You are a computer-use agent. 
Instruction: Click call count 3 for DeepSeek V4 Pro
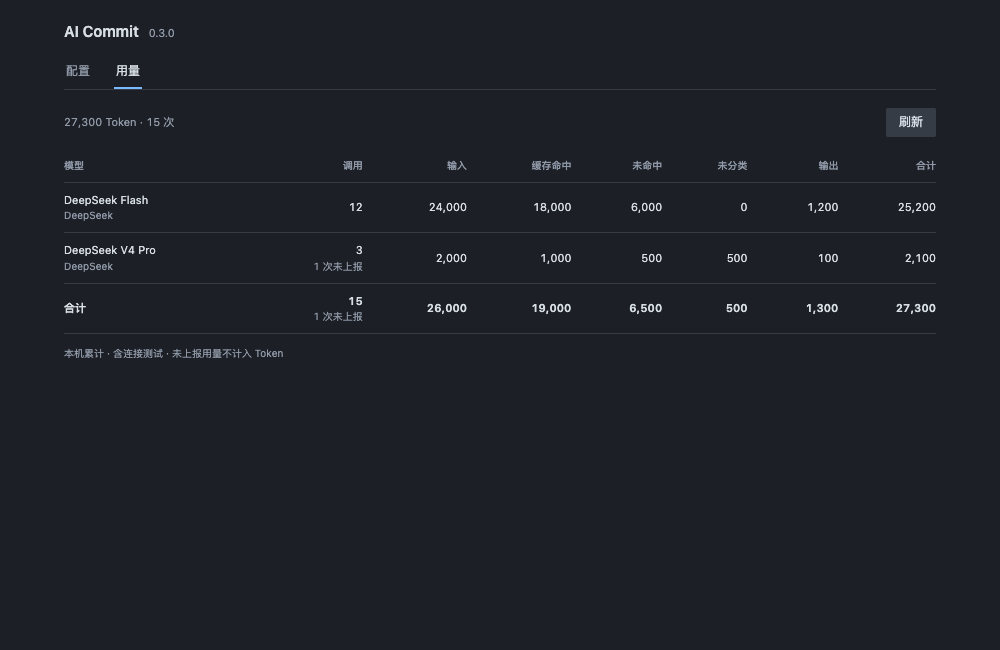(359, 250)
